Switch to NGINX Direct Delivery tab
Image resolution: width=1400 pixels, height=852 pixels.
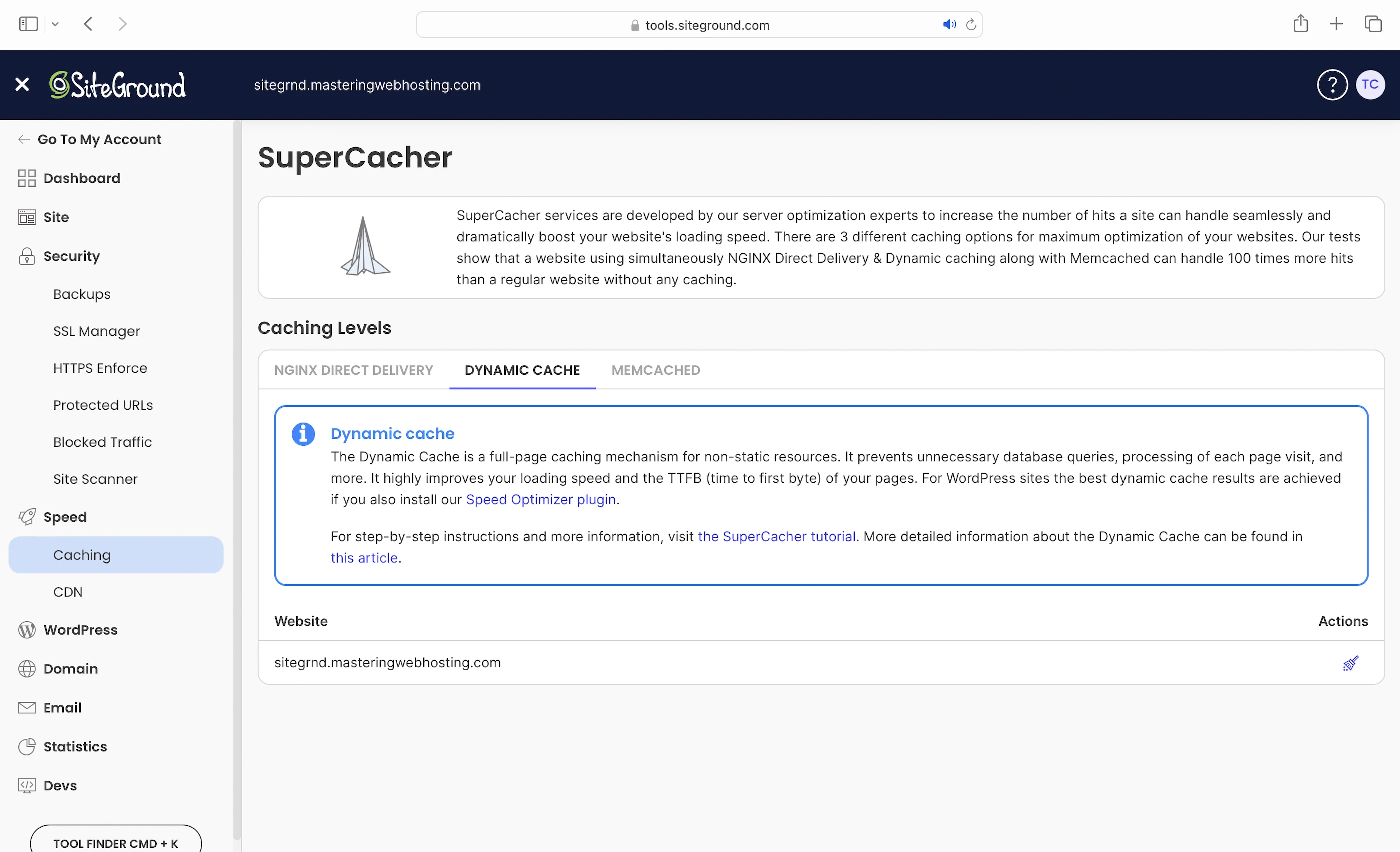pos(353,370)
